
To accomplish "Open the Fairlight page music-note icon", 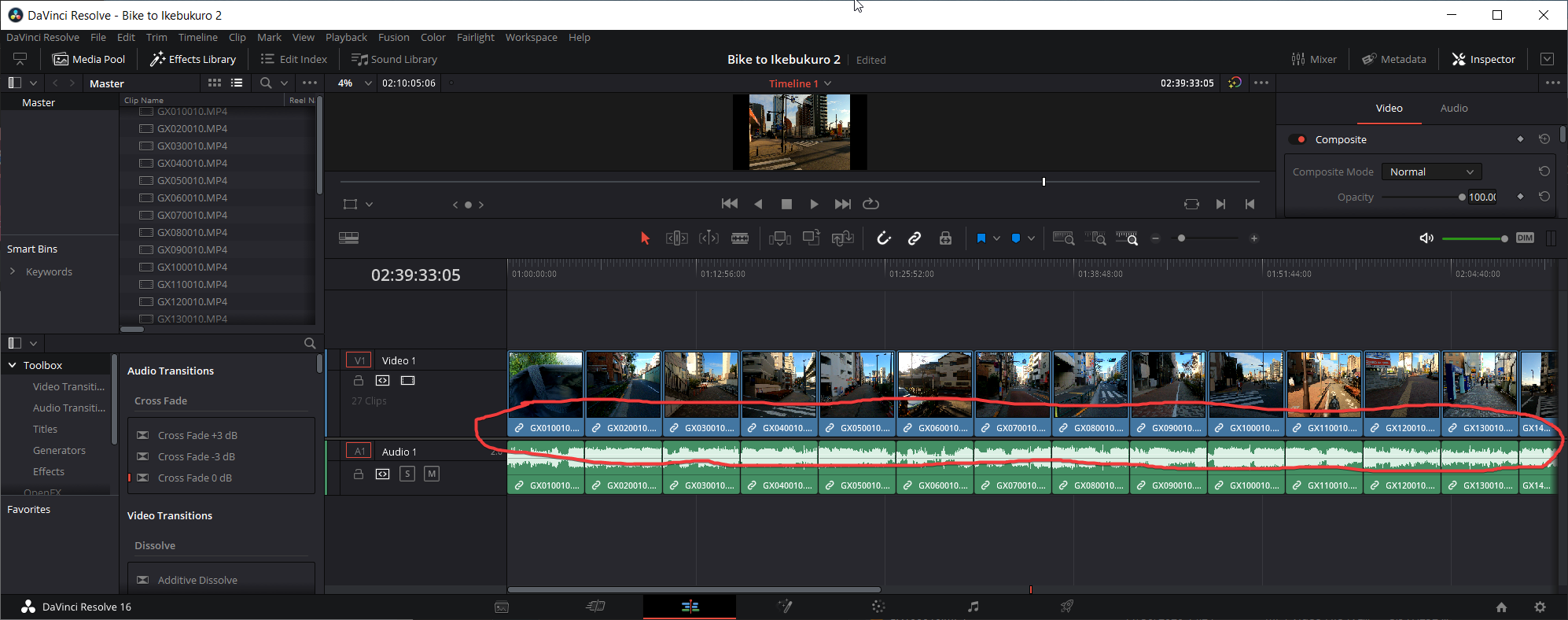I will point(974,607).
